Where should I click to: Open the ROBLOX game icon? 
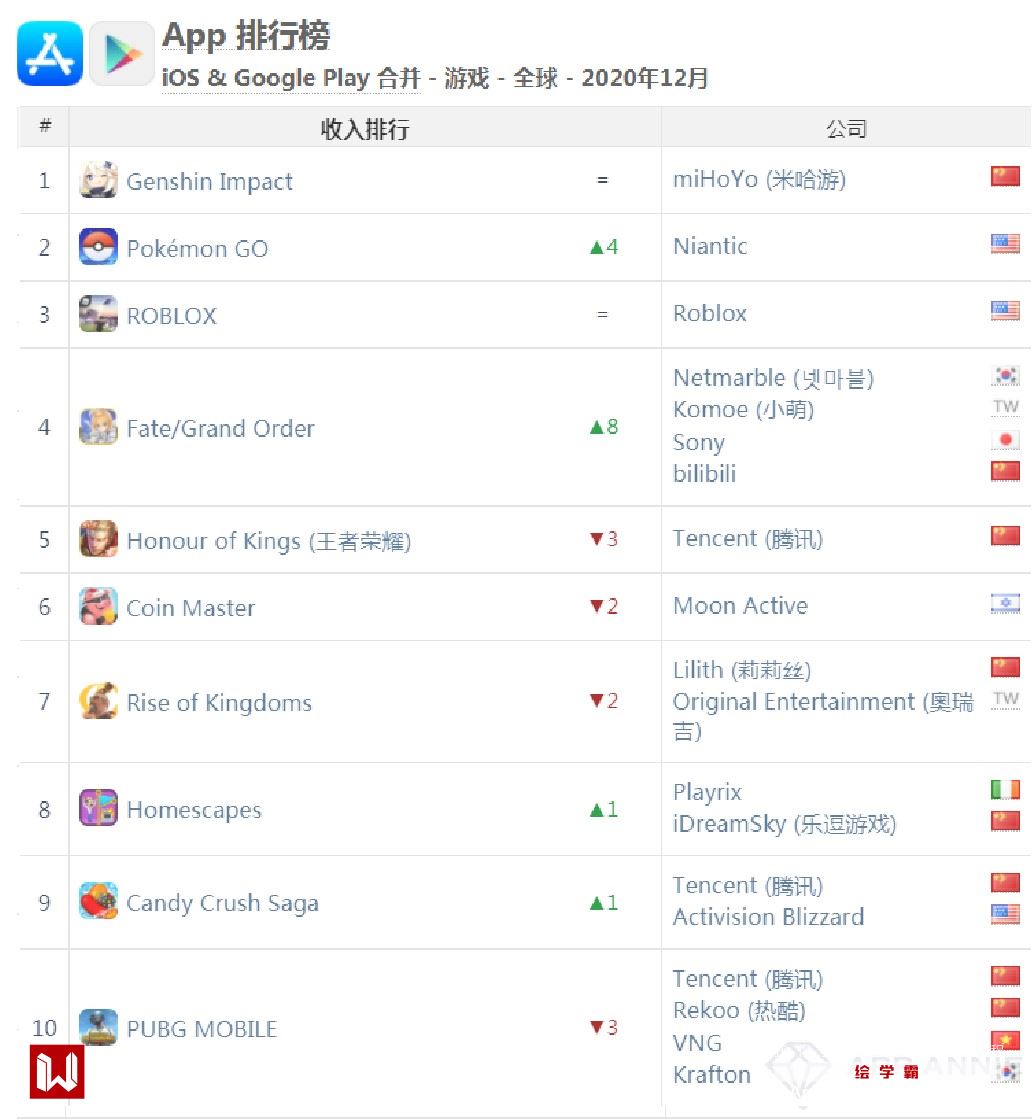click(x=99, y=314)
